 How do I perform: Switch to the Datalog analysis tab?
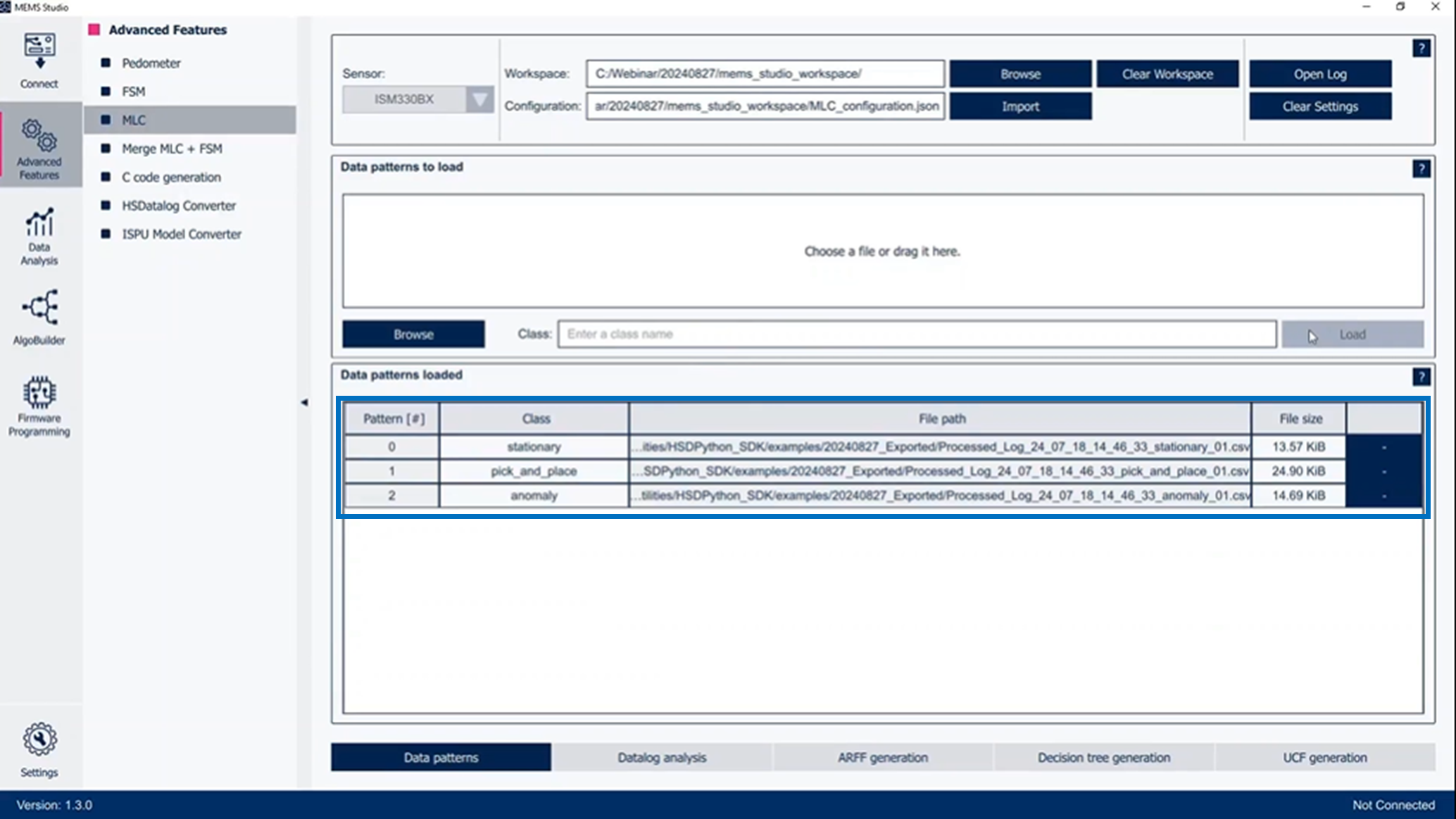661,757
